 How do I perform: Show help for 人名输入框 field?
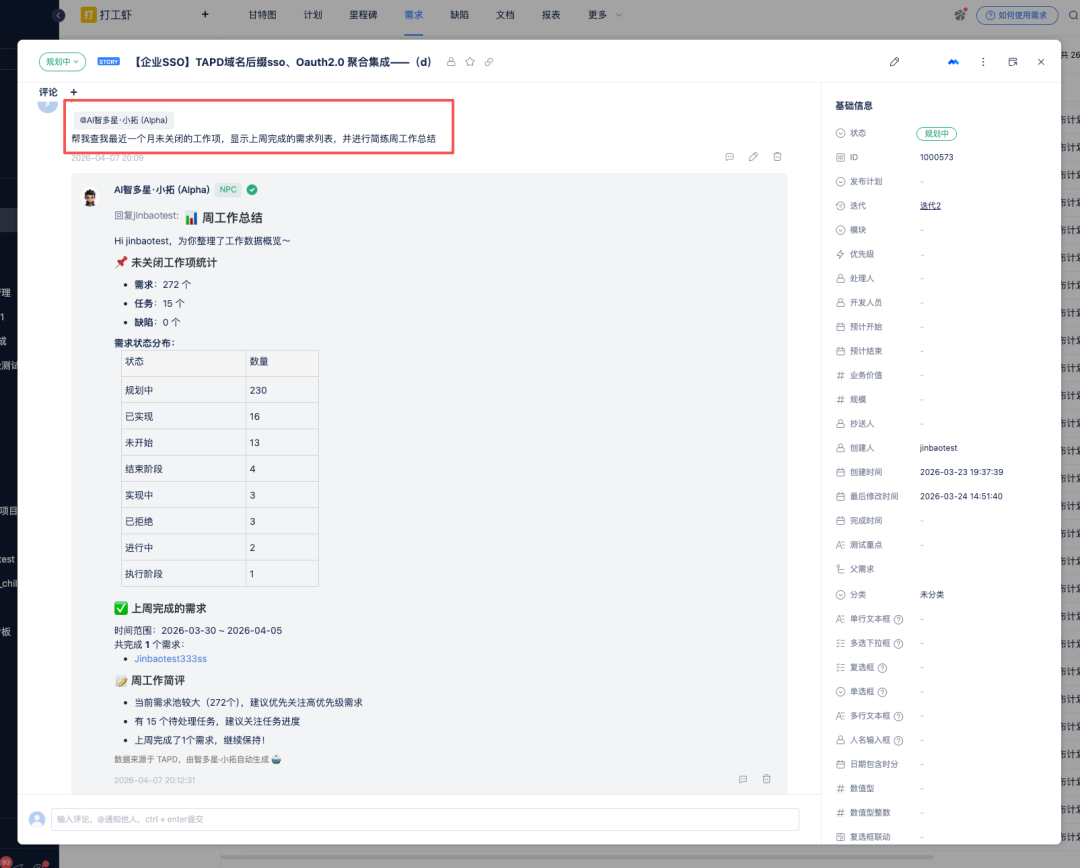(898, 741)
